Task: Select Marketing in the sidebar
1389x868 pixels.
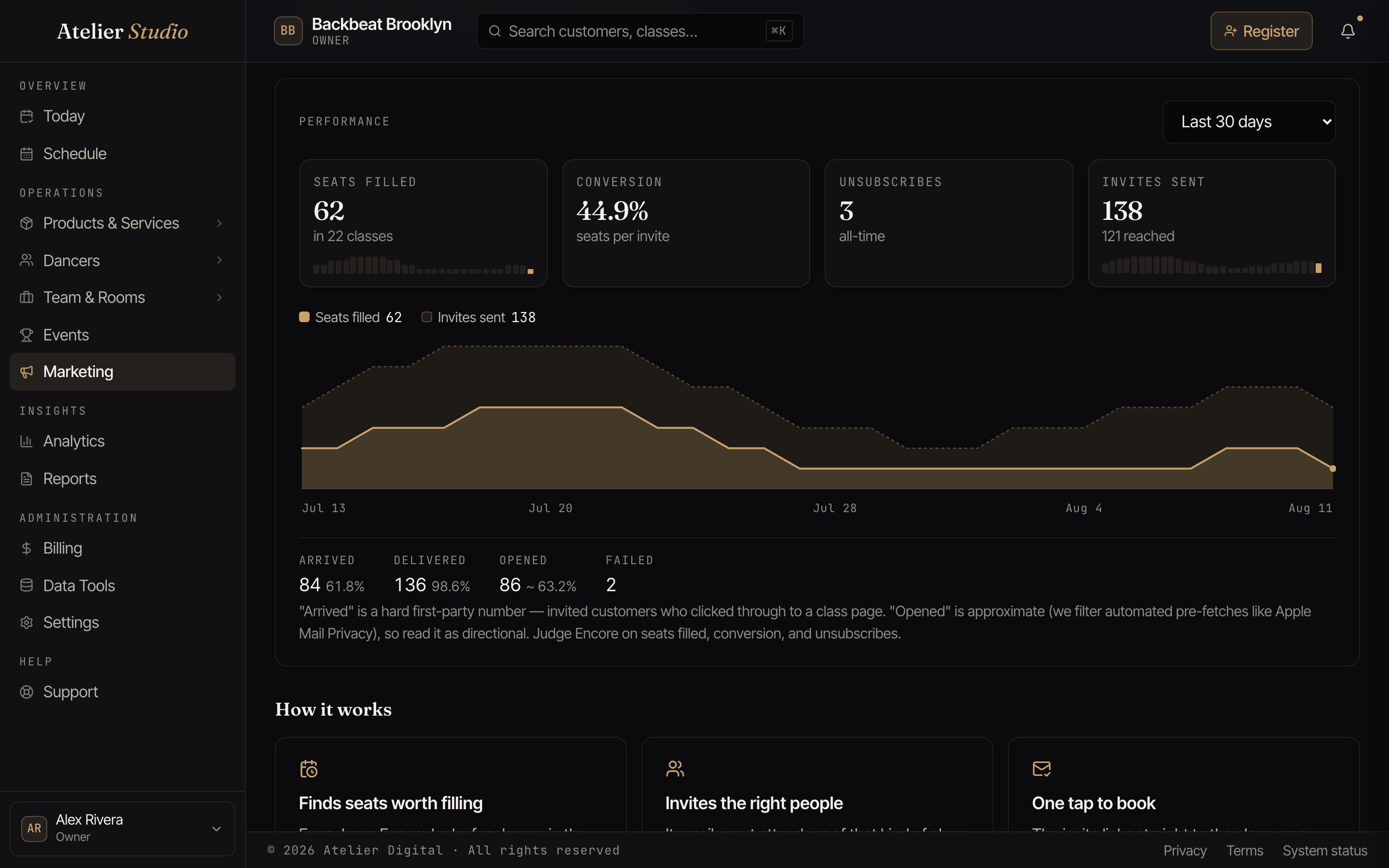Action: click(x=122, y=372)
